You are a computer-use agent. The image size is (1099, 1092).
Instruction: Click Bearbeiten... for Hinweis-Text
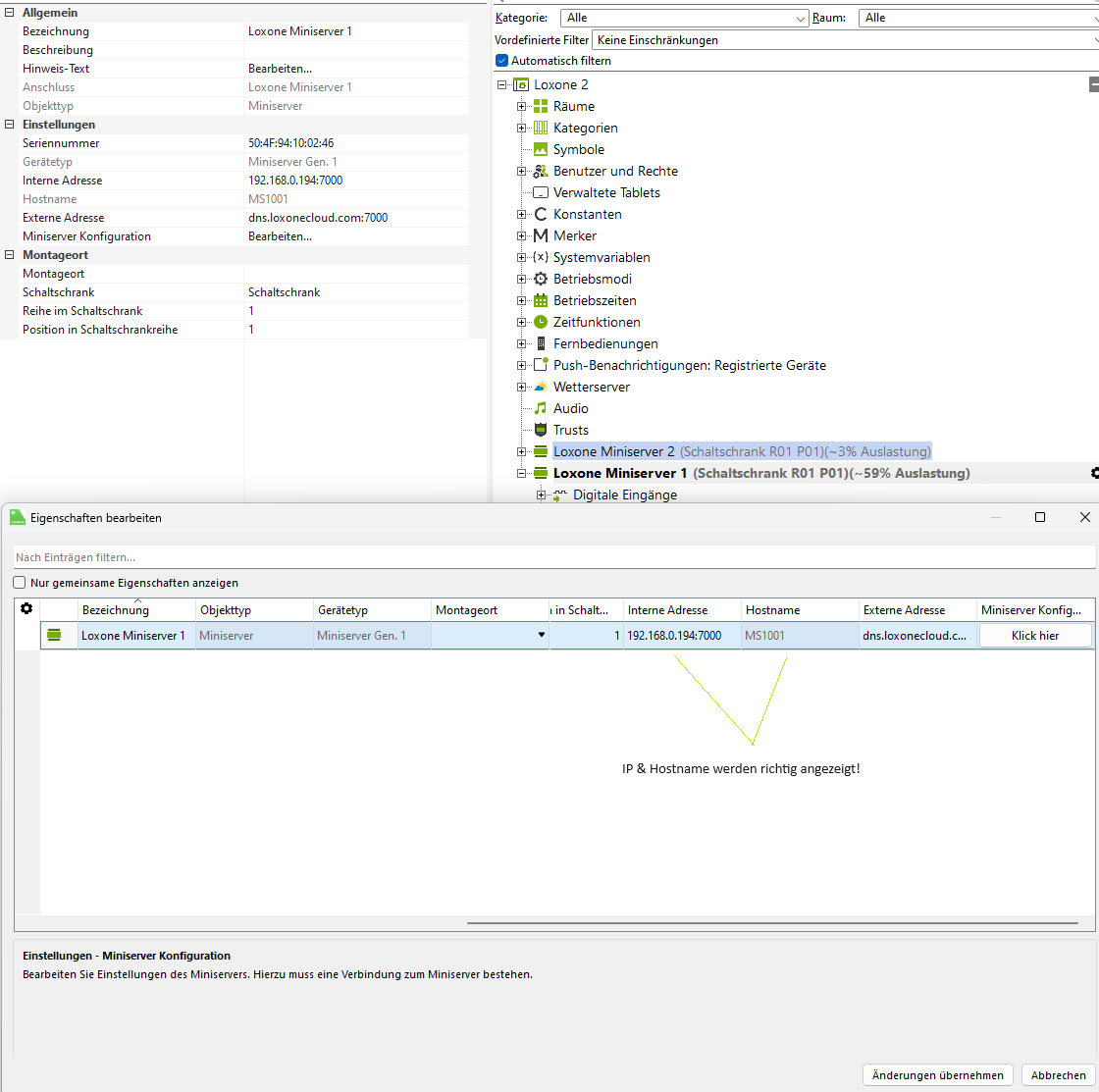(281, 69)
